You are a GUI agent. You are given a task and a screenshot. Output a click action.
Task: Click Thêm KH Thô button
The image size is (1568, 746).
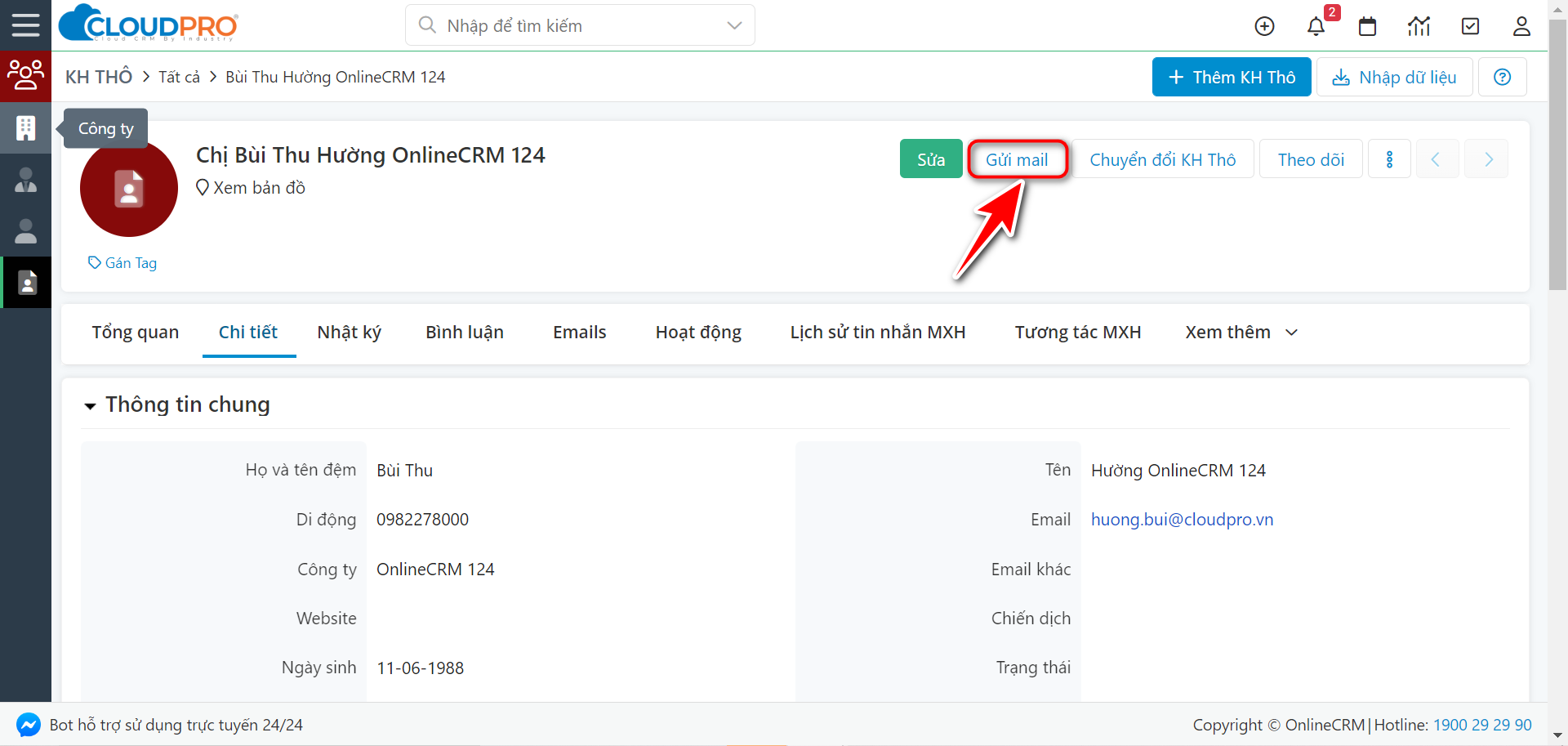coord(1232,77)
